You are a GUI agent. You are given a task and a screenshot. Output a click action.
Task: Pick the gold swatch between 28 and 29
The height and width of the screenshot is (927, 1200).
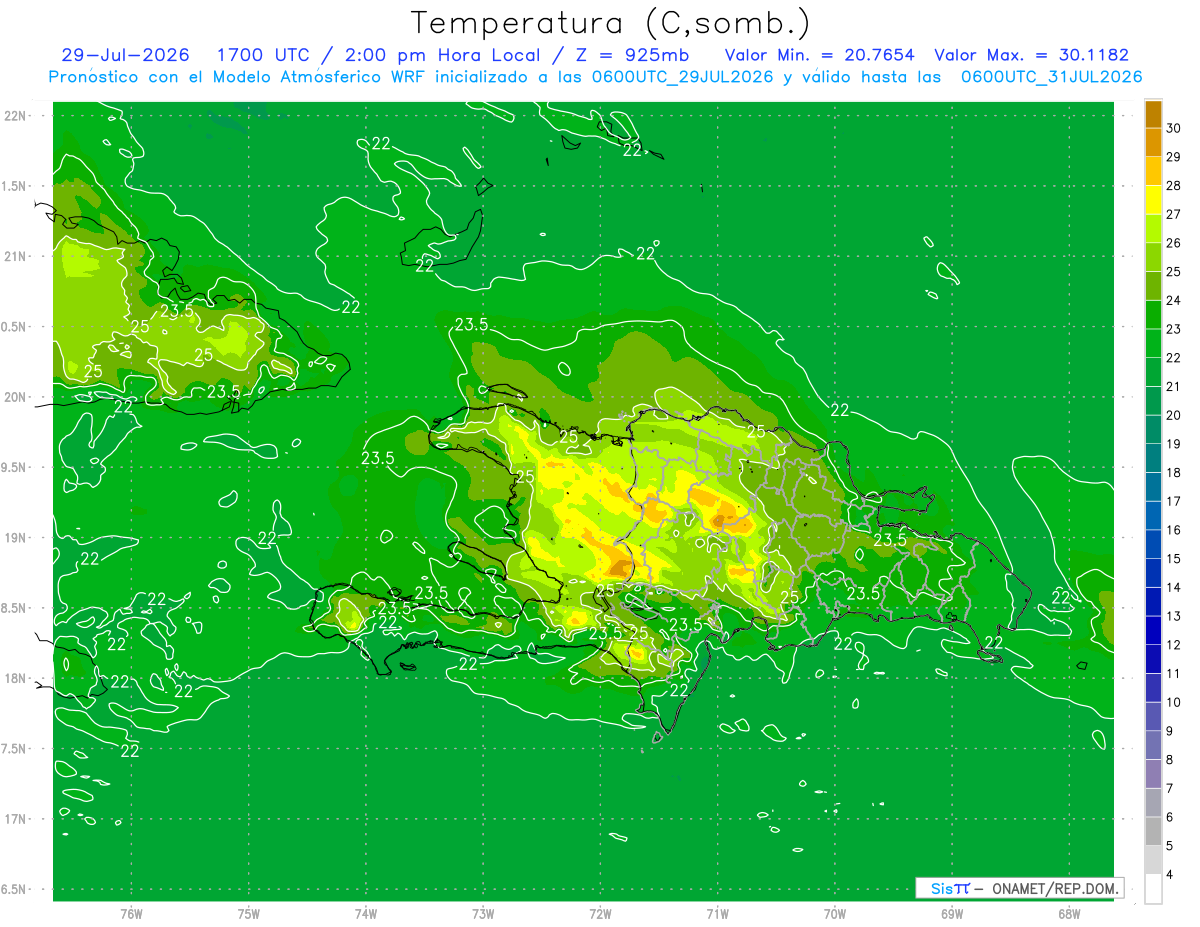pos(1153,171)
